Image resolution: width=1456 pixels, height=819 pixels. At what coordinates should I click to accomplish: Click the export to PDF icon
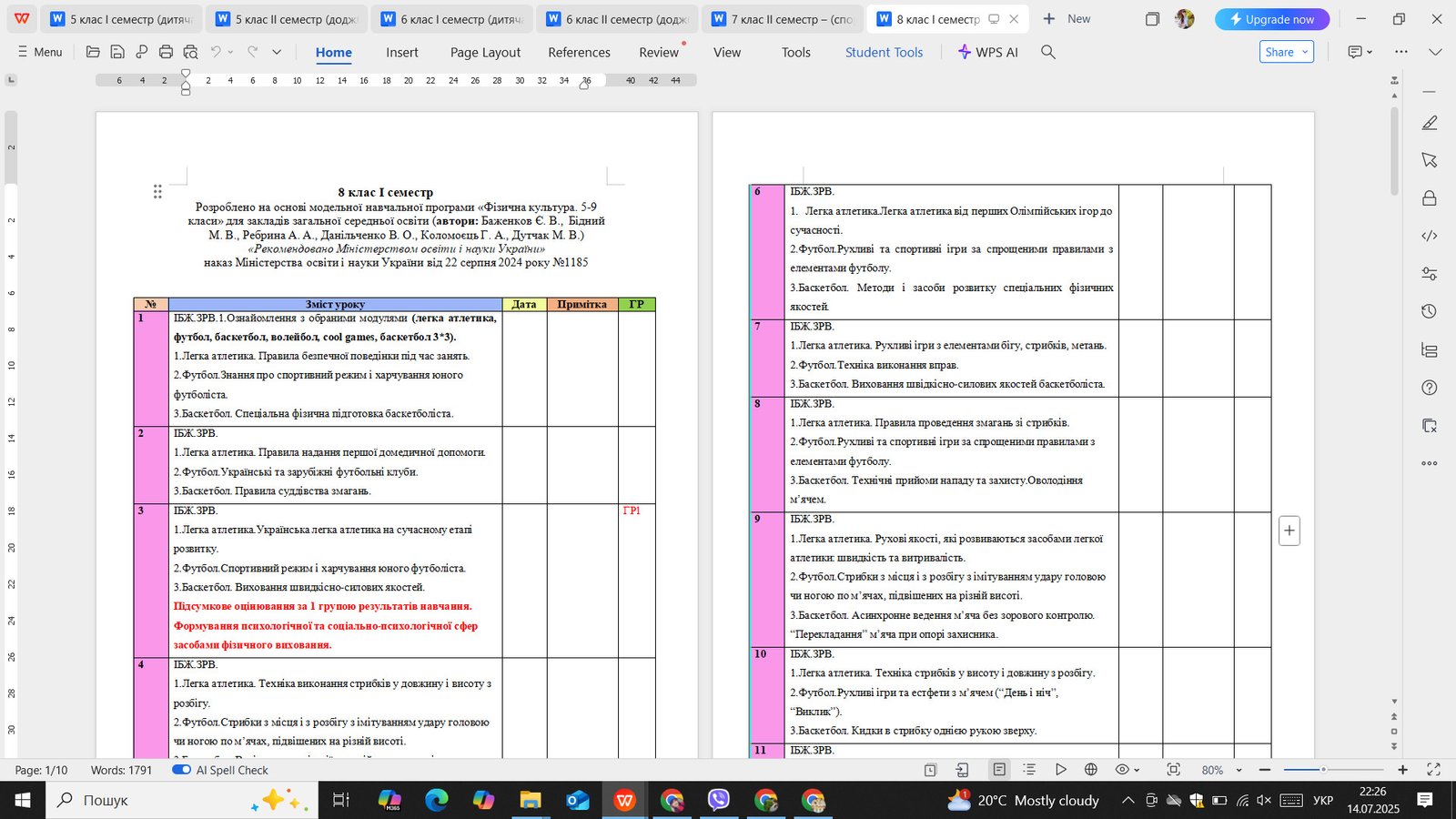[x=142, y=52]
